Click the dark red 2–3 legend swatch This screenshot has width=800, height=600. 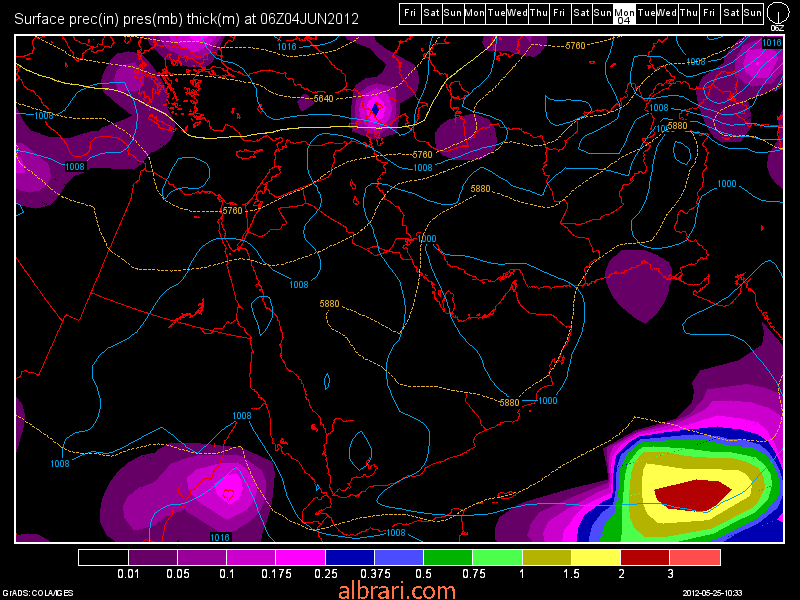[645, 557]
